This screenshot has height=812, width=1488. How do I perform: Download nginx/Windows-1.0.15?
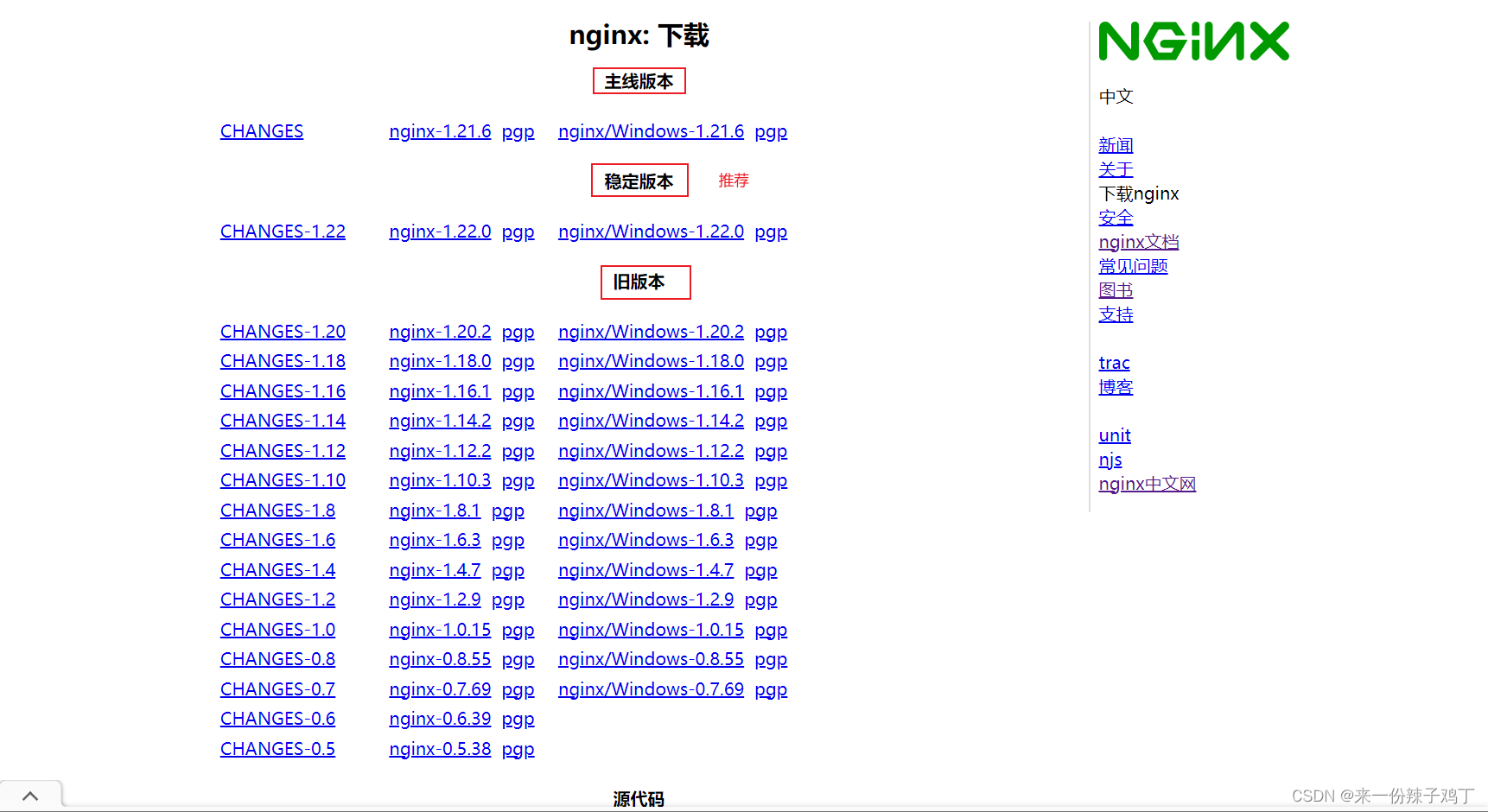click(x=651, y=630)
